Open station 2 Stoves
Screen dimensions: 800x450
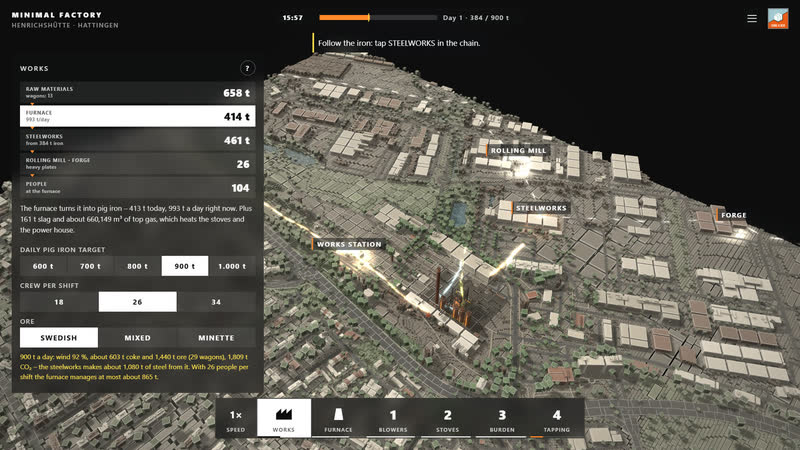coord(447,418)
